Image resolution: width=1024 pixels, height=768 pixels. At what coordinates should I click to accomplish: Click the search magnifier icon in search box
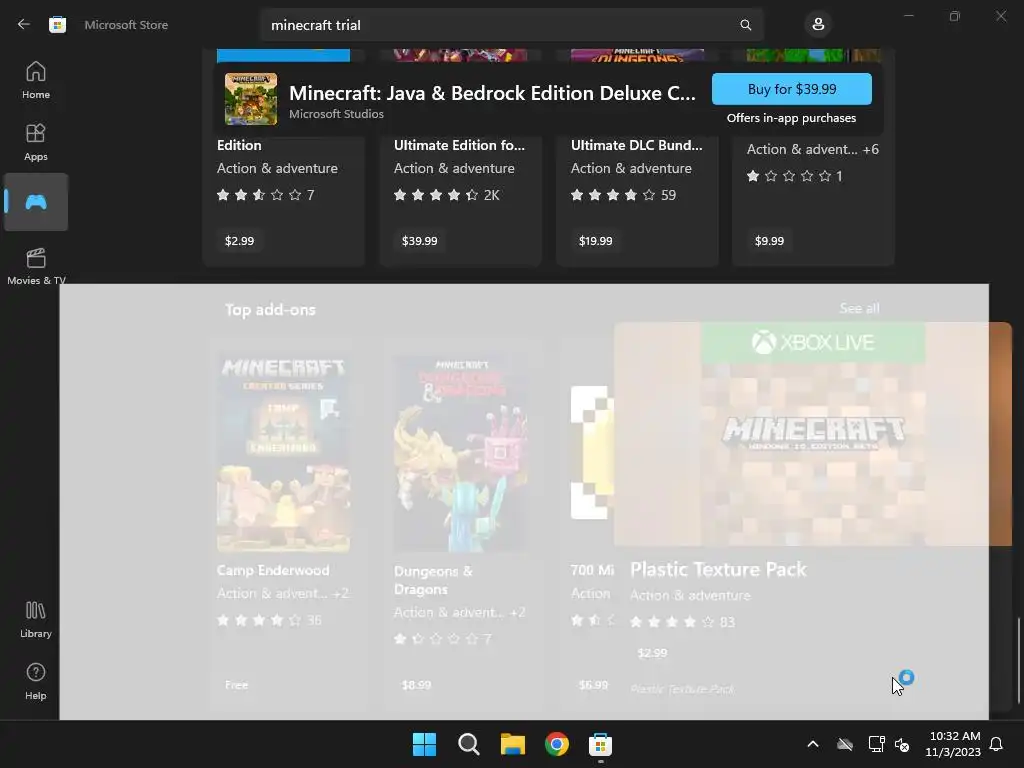click(x=745, y=25)
